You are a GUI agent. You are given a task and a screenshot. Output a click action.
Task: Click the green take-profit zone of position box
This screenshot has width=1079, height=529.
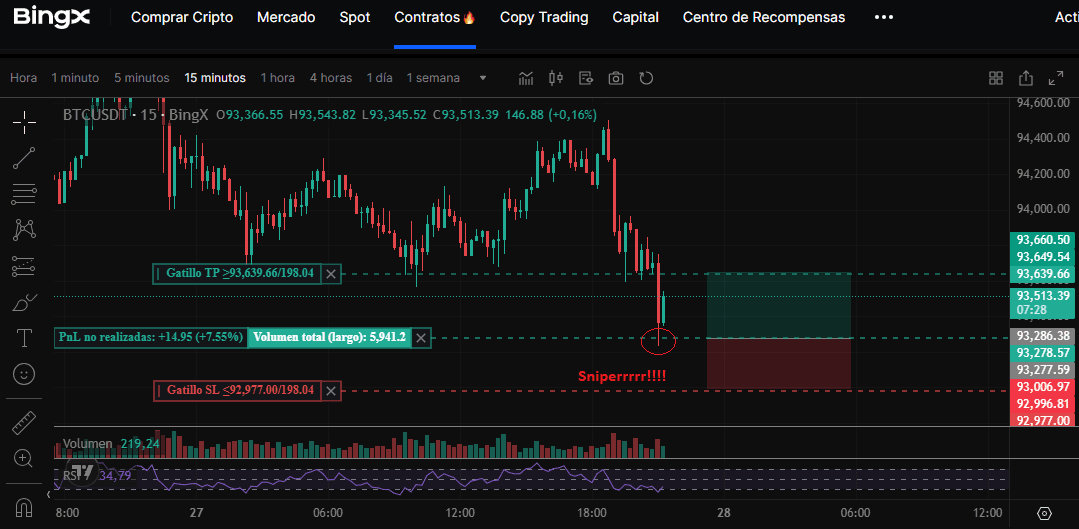(779, 305)
